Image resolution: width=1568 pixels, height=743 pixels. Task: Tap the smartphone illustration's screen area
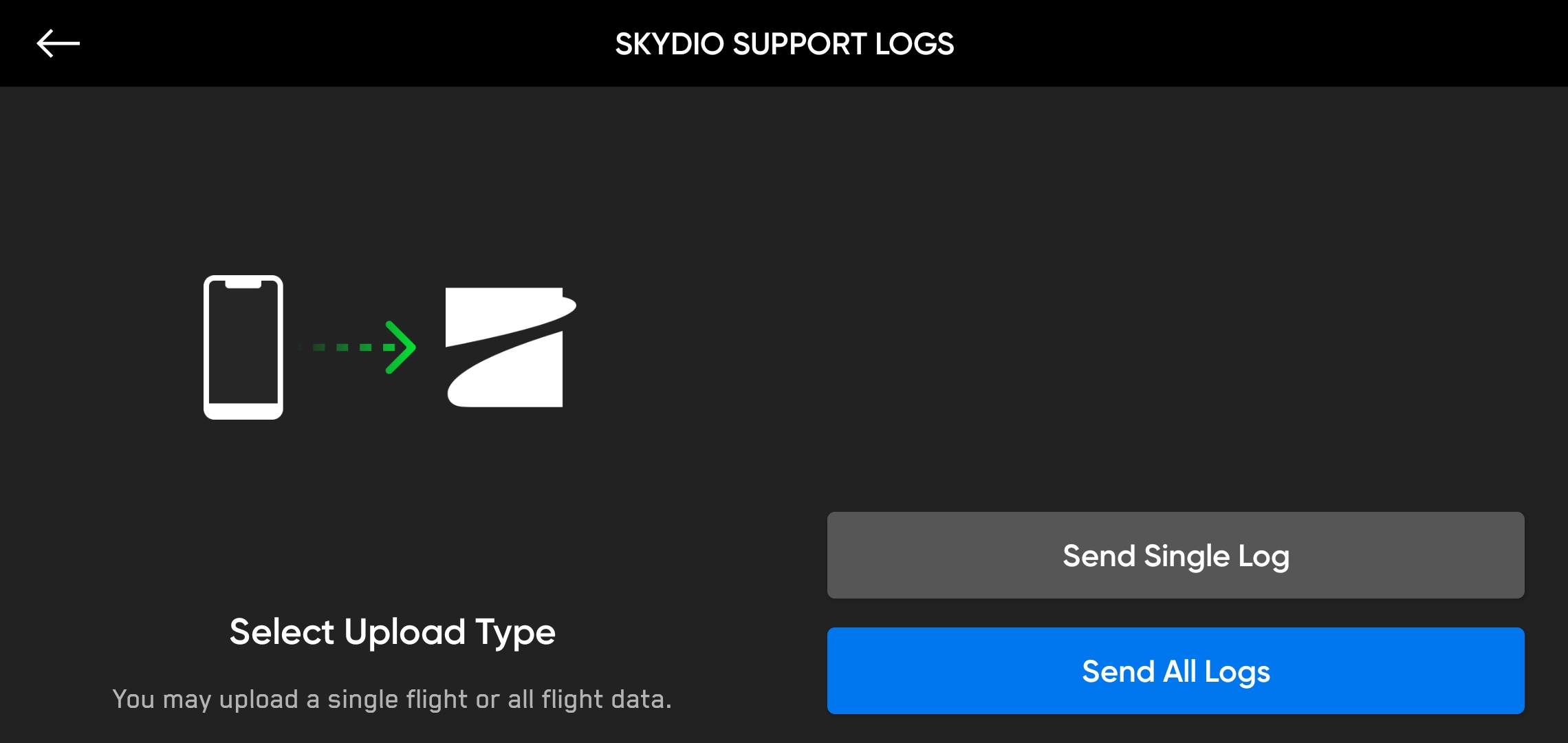tap(243, 344)
